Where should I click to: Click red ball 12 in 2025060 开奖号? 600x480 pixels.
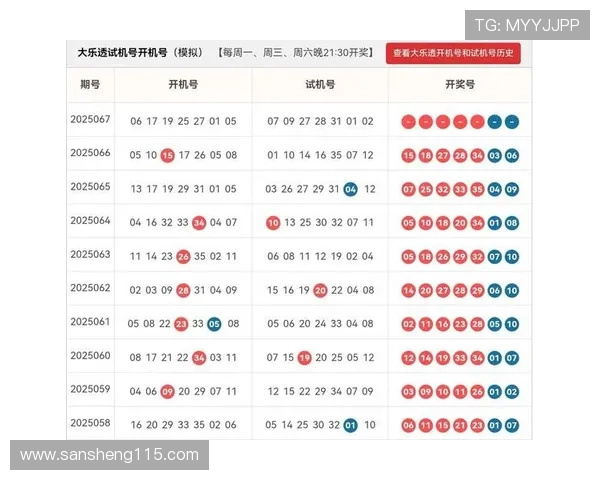tap(408, 358)
